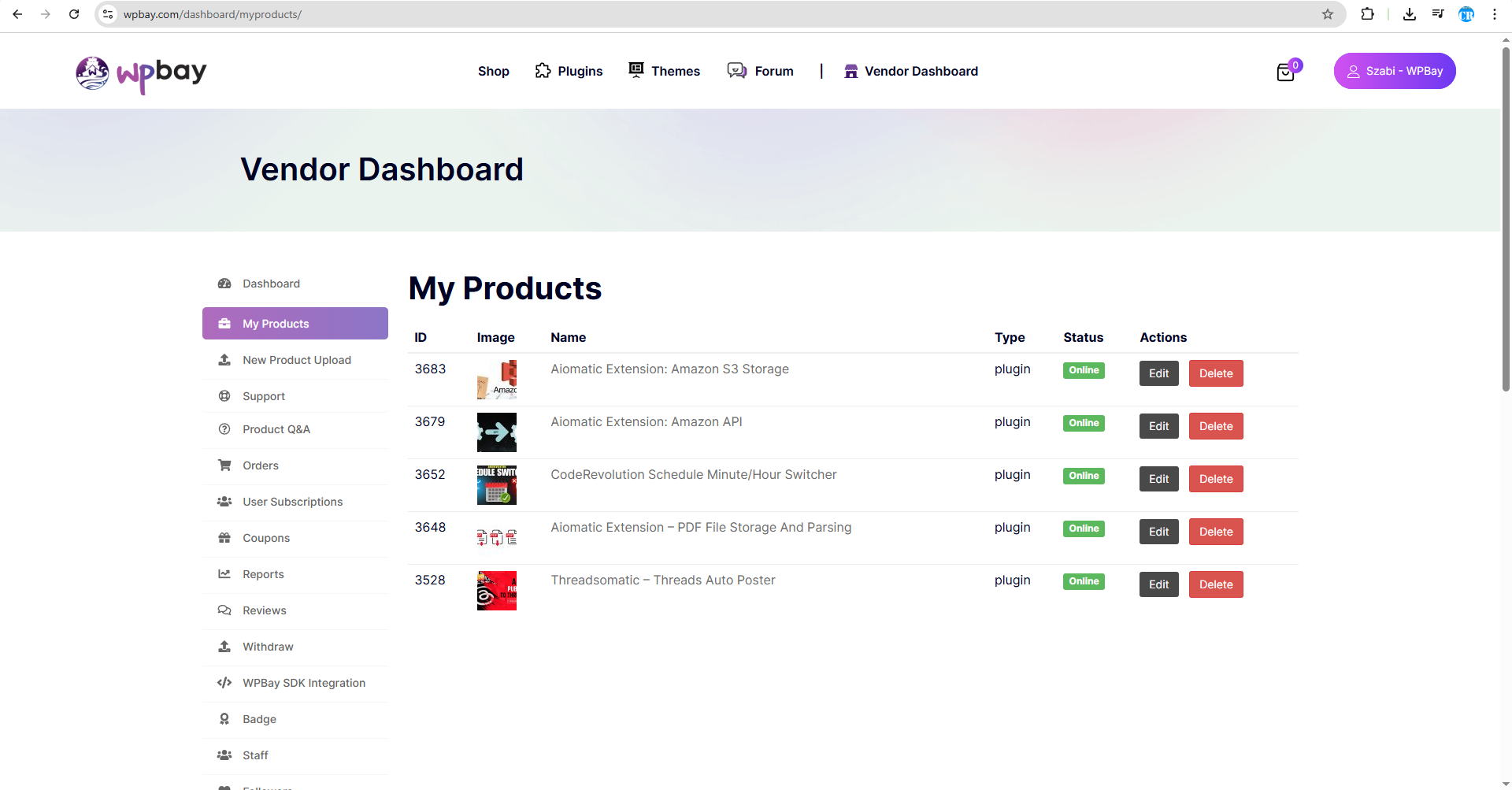This screenshot has height=790, width=1512.
Task: Click the Dashboard gauge icon in sidebar
Action: click(224, 284)
